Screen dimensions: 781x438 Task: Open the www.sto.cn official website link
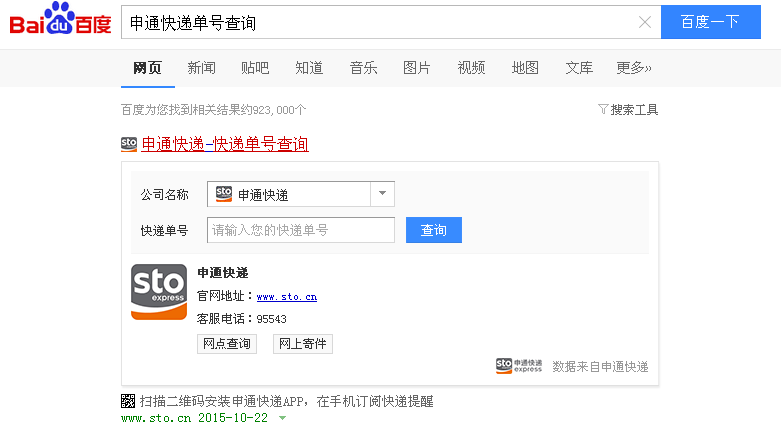point(287,297)
